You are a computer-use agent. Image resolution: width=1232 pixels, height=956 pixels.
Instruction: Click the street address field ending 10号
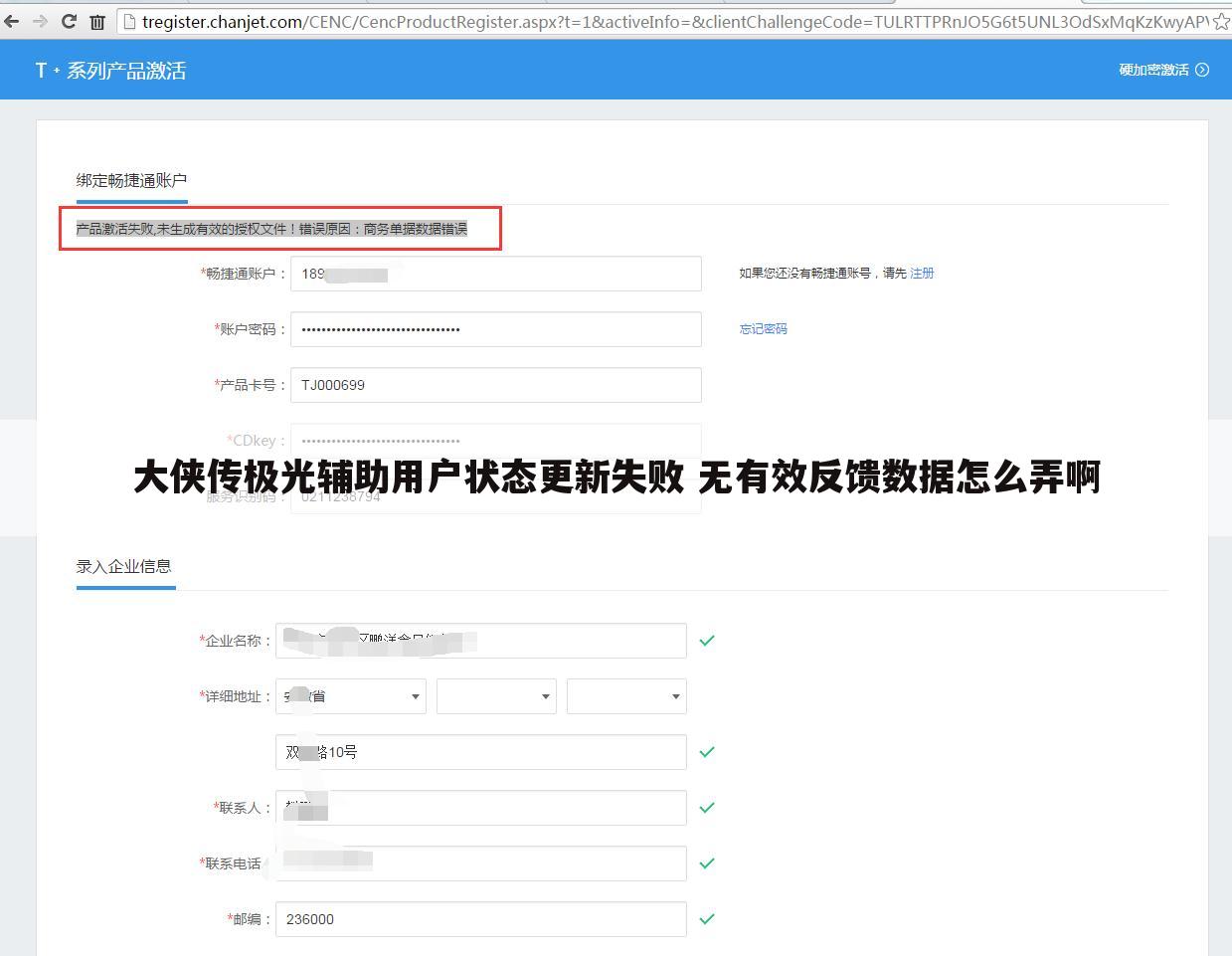[x=481, y=752]
